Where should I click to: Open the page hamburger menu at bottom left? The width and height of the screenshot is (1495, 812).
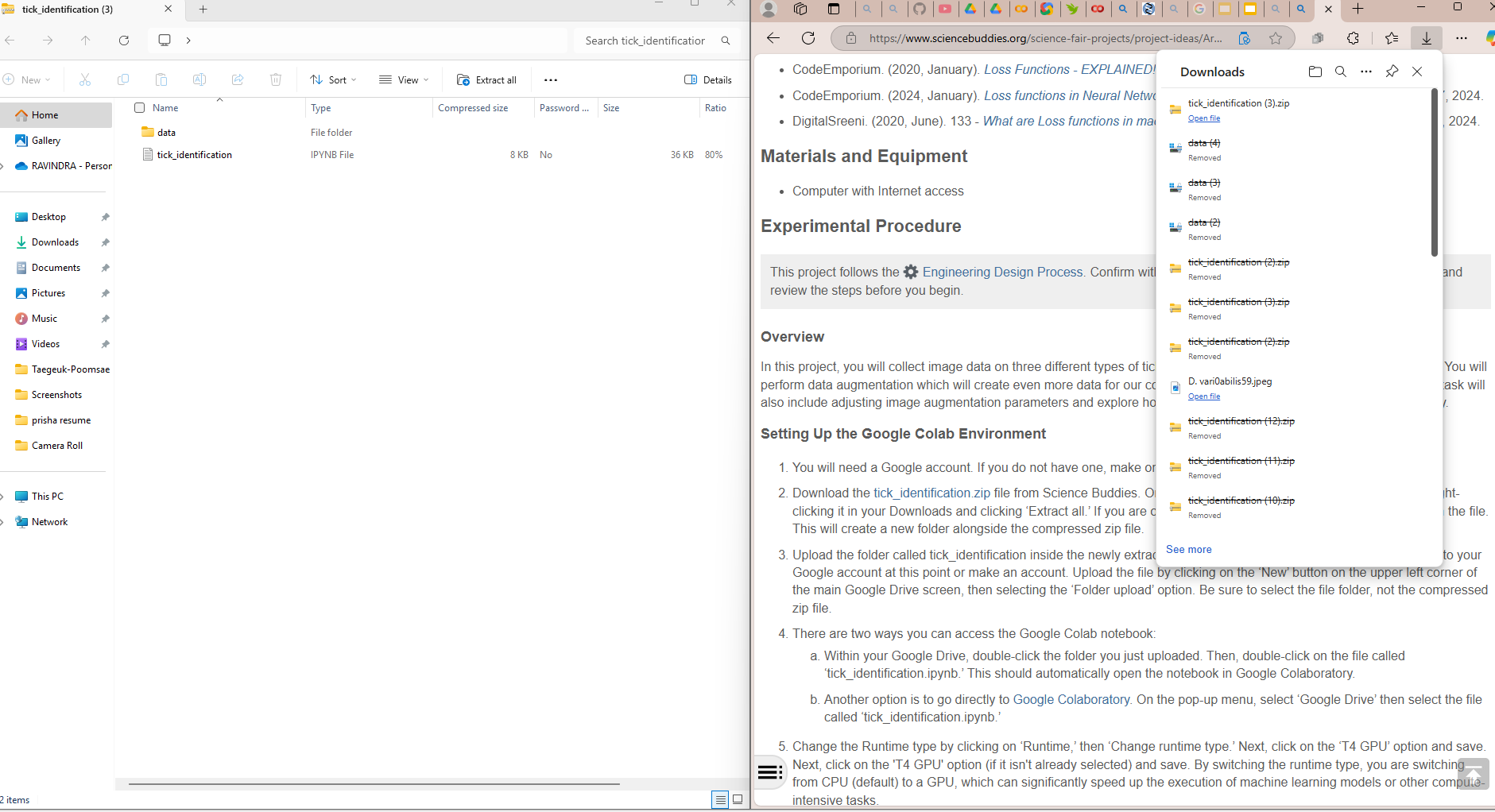(769, 771)
